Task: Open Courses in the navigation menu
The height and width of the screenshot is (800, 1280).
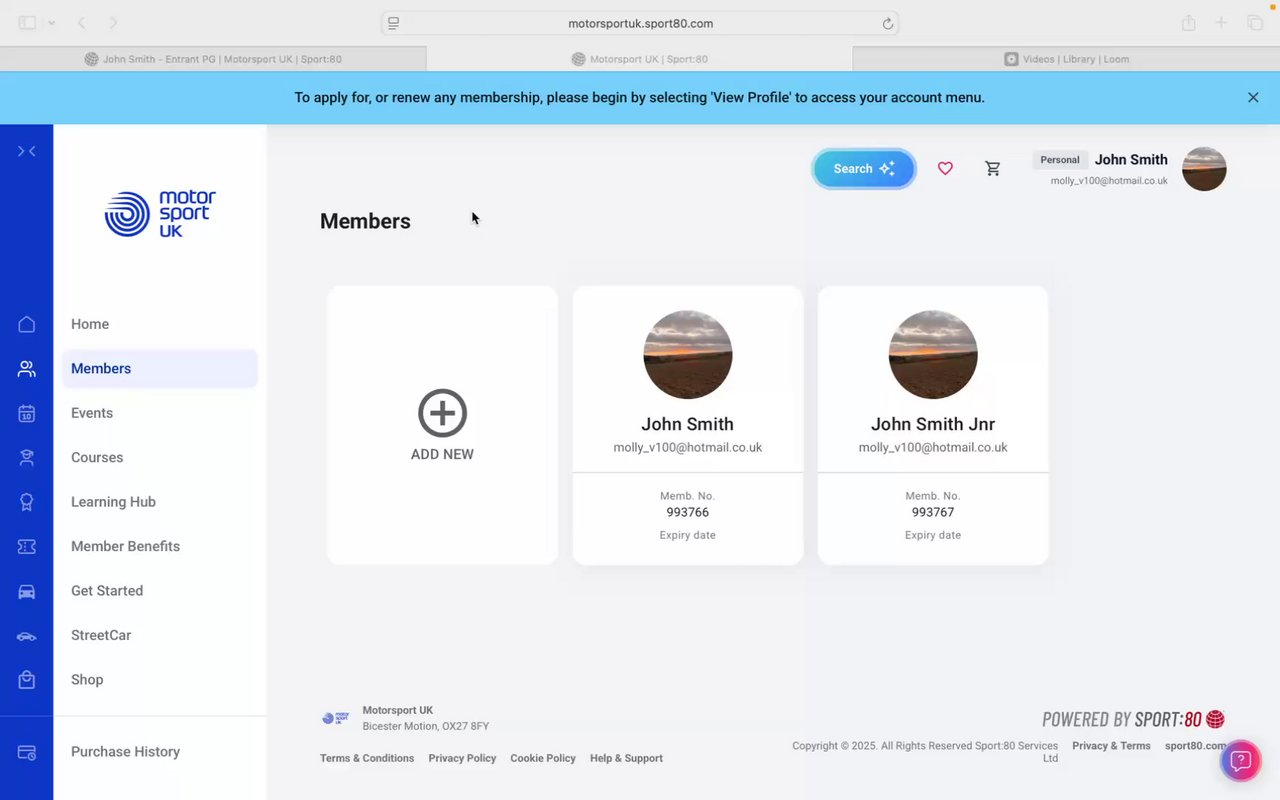Action: (97, 457)
